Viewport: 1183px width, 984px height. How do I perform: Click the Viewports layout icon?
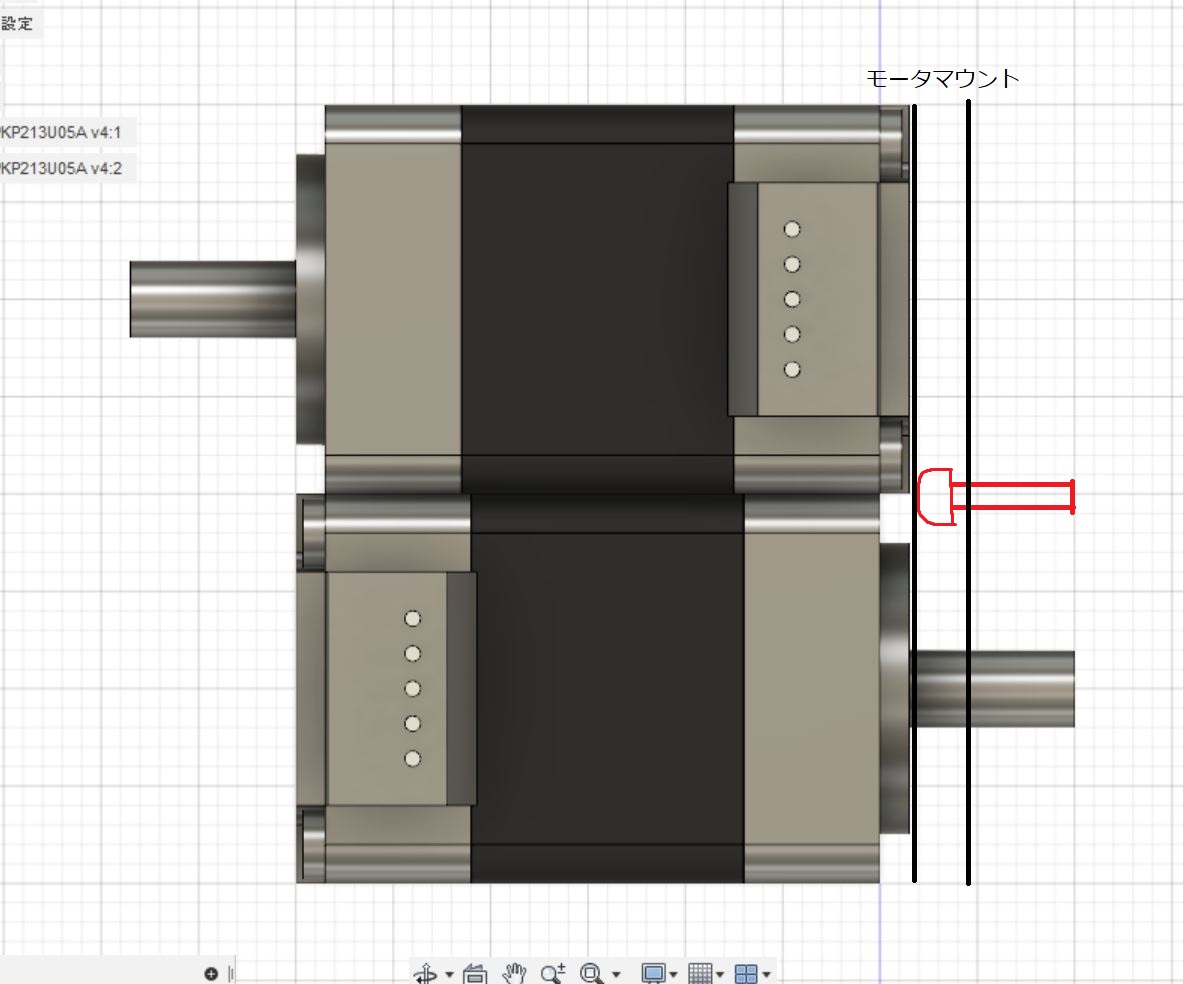[746, 973]
